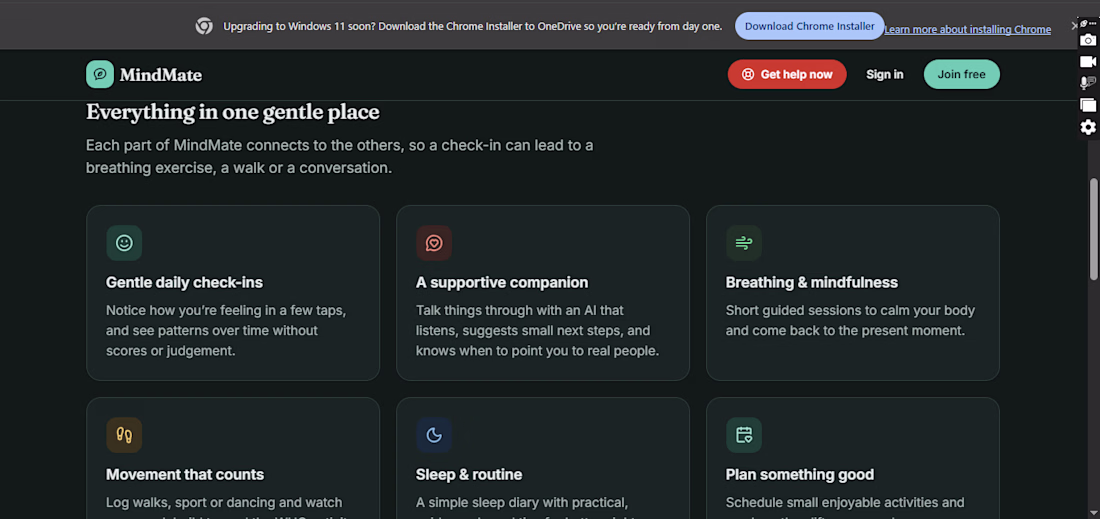
Task: Click the 'Talk things through with an AI' description
Action: point(537,330)
